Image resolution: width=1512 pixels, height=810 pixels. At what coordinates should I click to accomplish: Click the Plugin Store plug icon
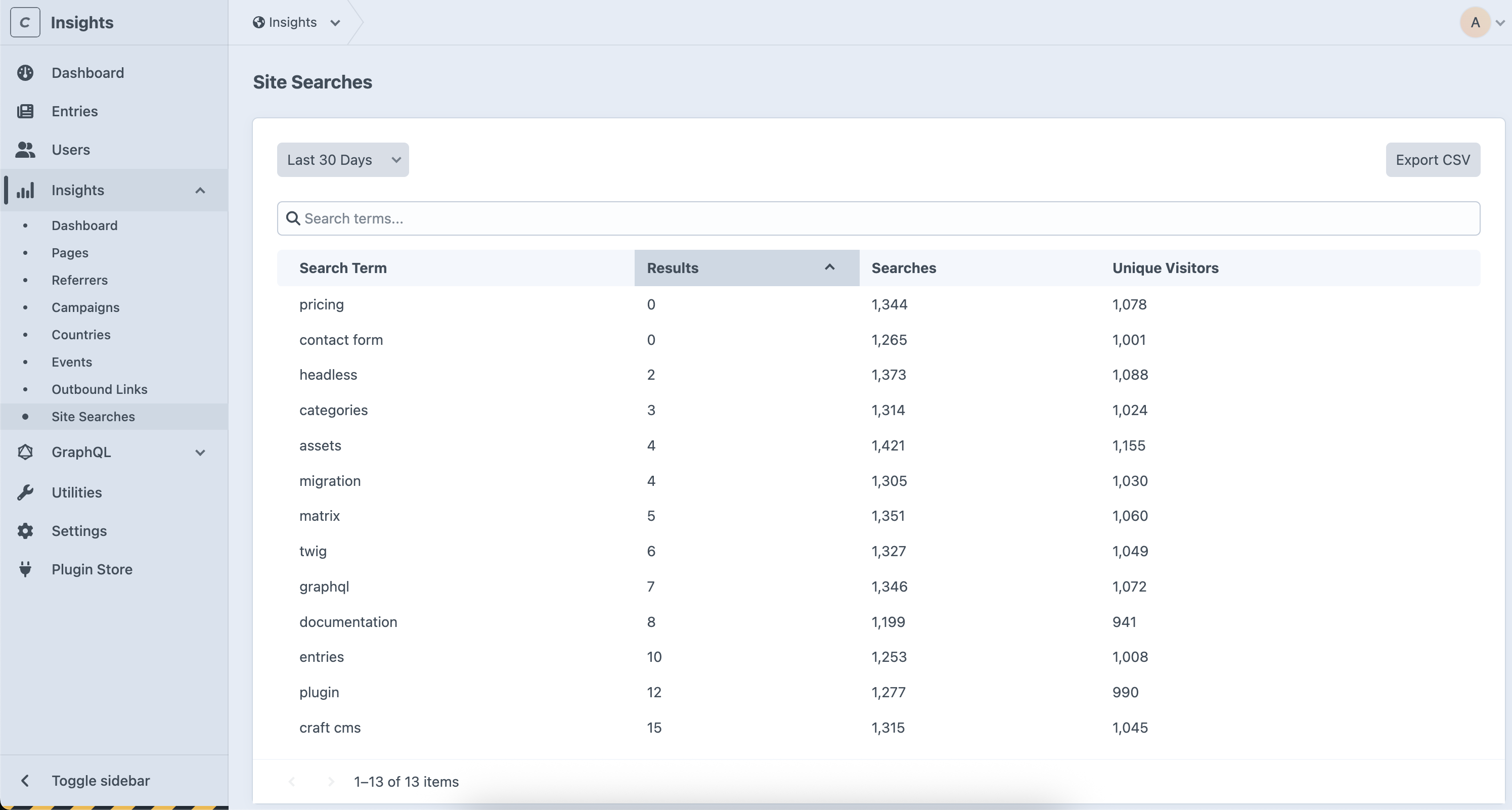click(25, 569)
